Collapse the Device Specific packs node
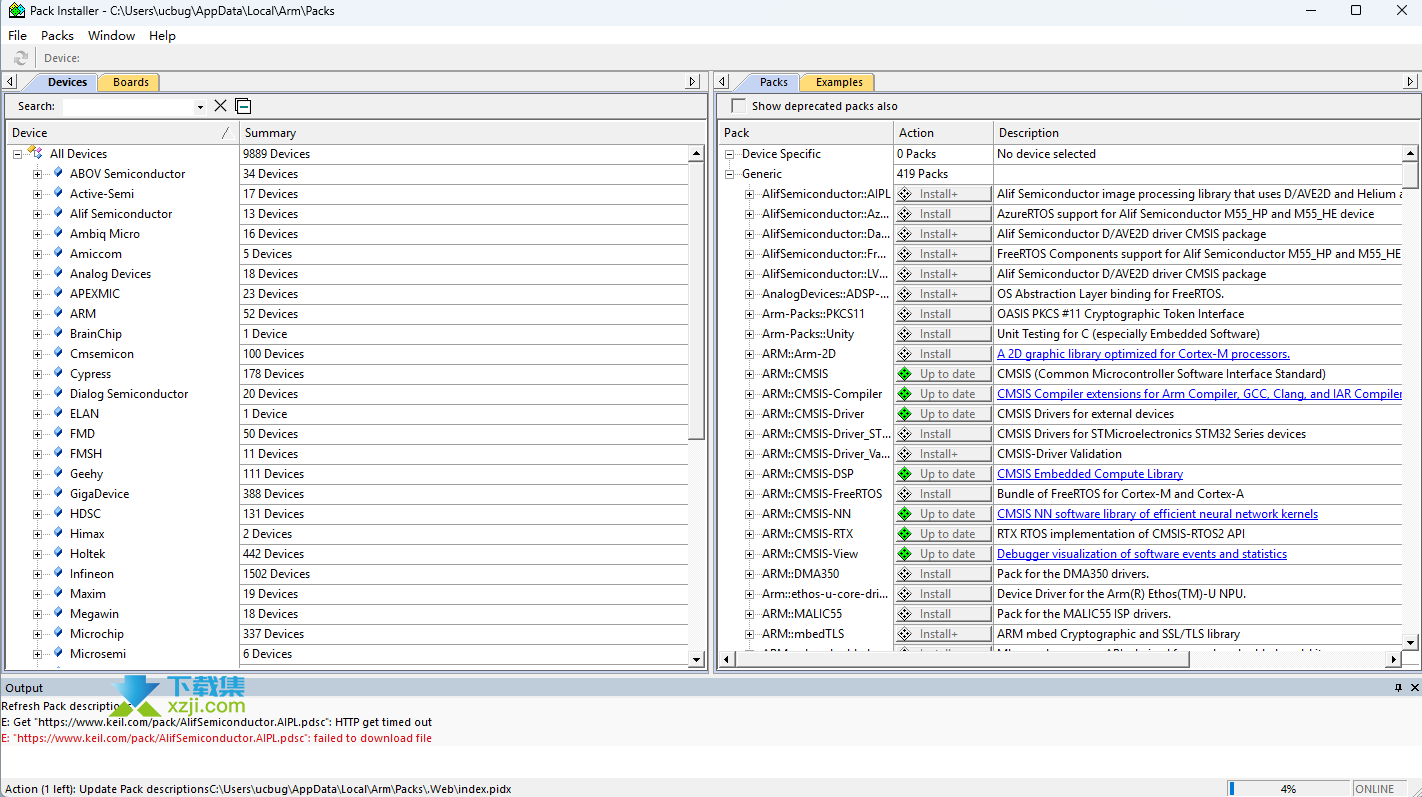Viewport: 1422px width, 797px height. [730, 154]
